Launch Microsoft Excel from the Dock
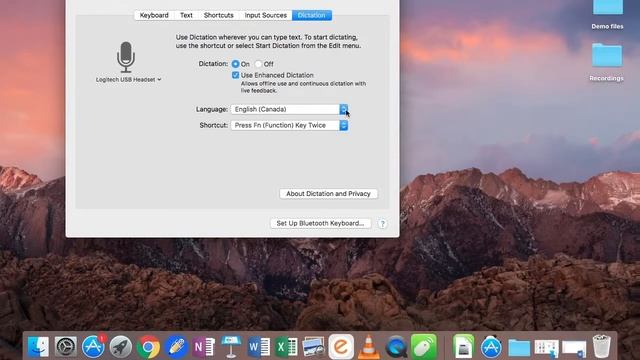The height and width of the screenshot is (360, 640). [x=286, y=347]
